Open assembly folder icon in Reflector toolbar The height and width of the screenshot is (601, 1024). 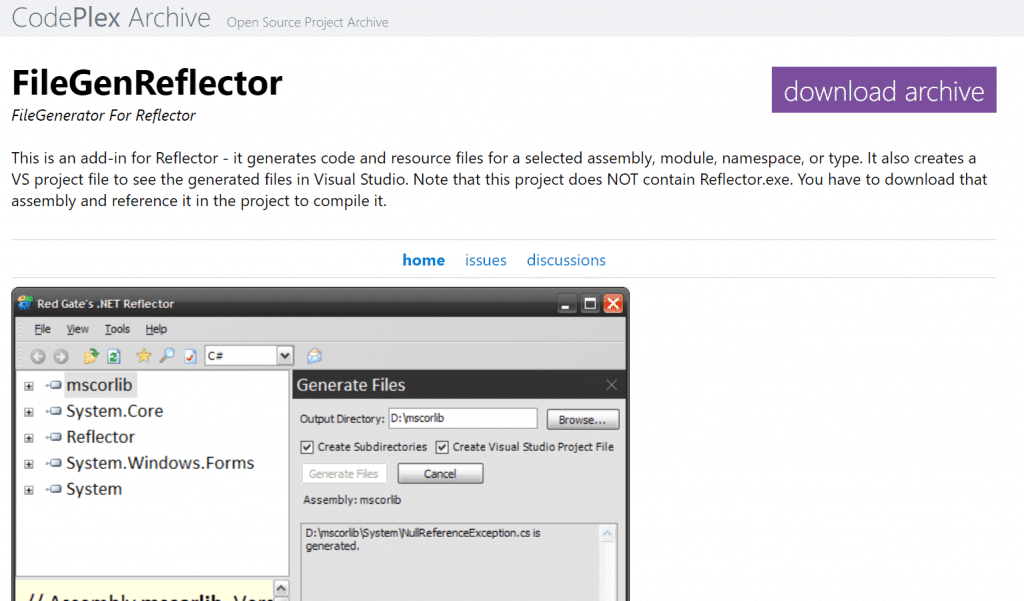pos(91,356)
